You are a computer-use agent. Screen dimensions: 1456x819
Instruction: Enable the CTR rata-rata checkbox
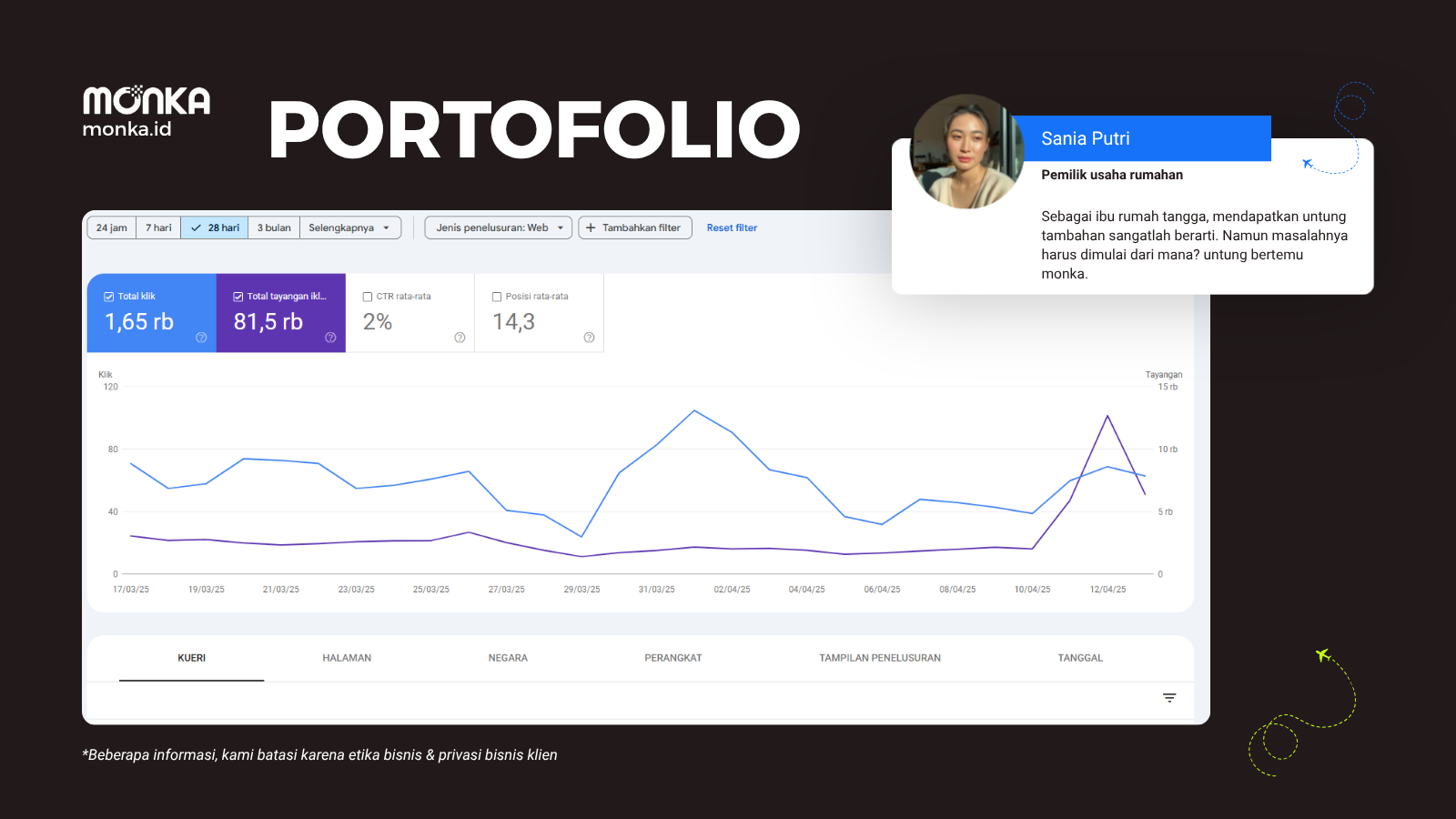[x=368, y=297]
